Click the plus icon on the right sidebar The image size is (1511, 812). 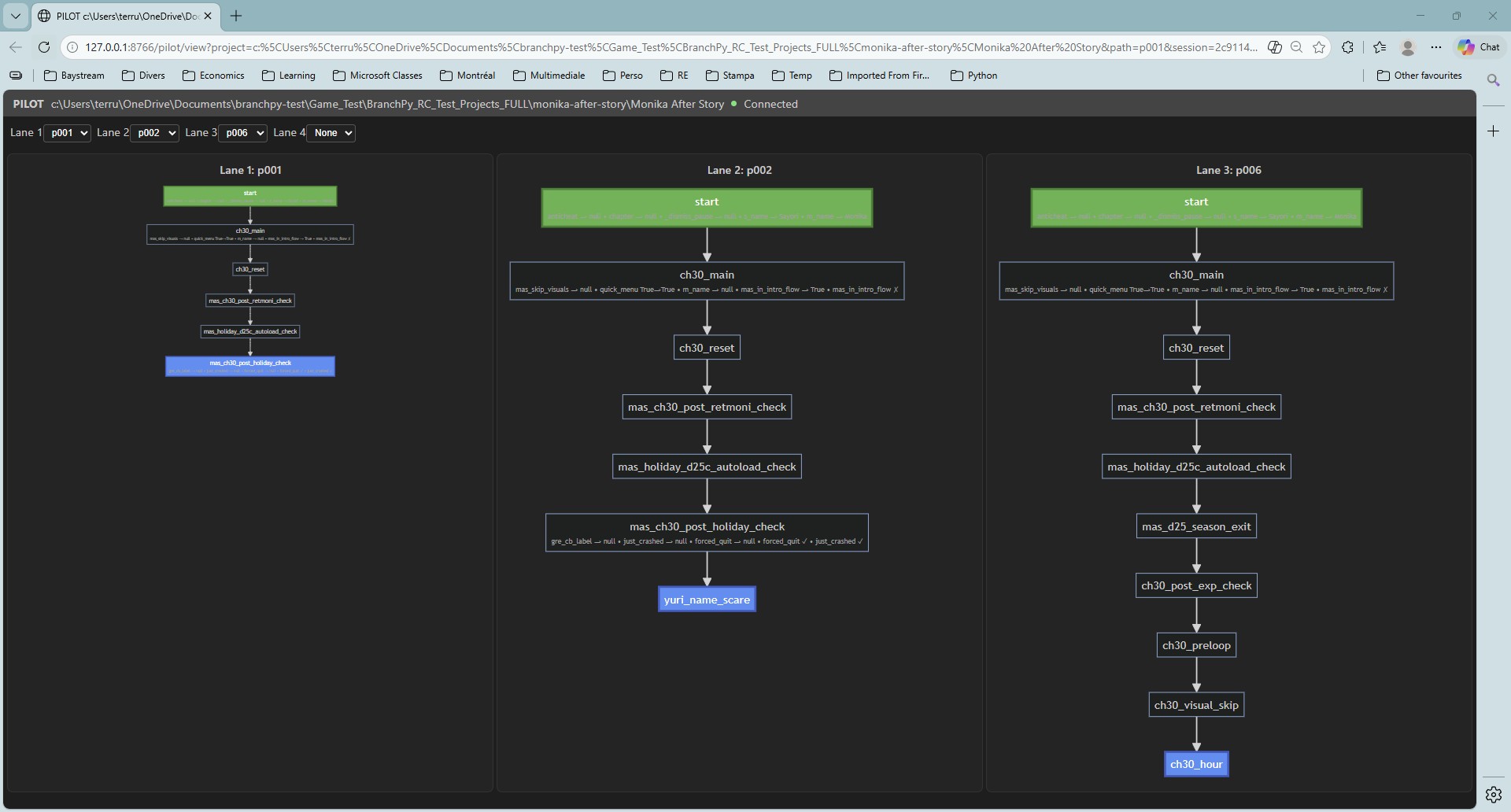point(1493,131)
